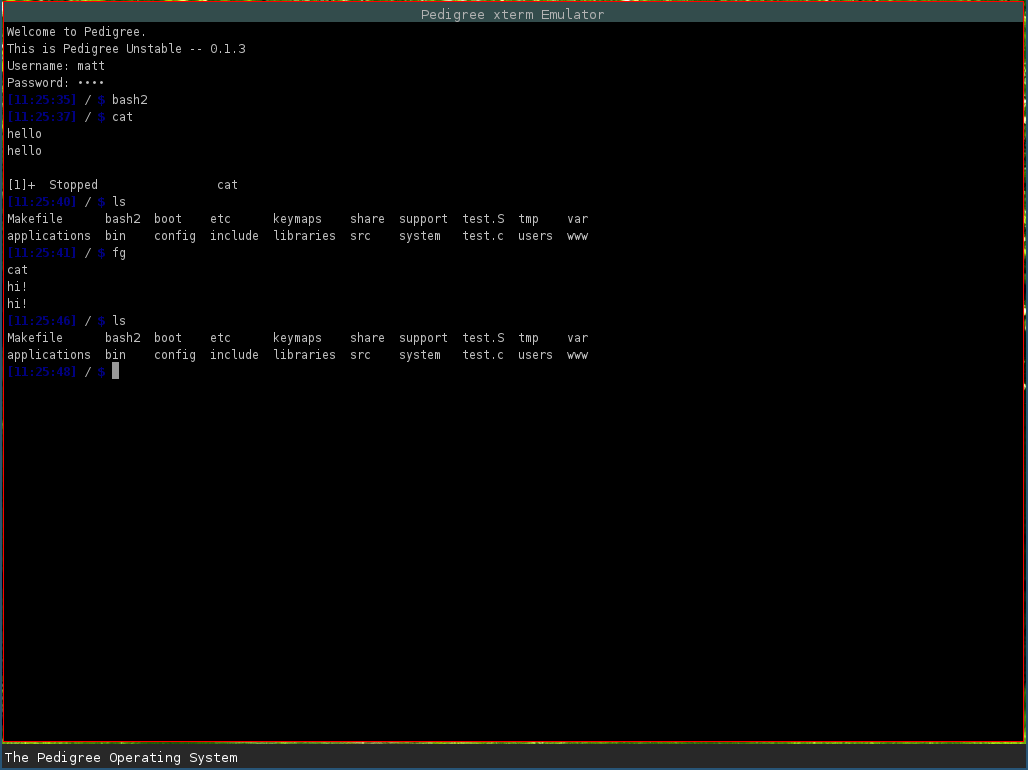Click "system" in the listing after the 11:25:46 ls
This screenshot has width=1028, height=770.
pos(420,355)
